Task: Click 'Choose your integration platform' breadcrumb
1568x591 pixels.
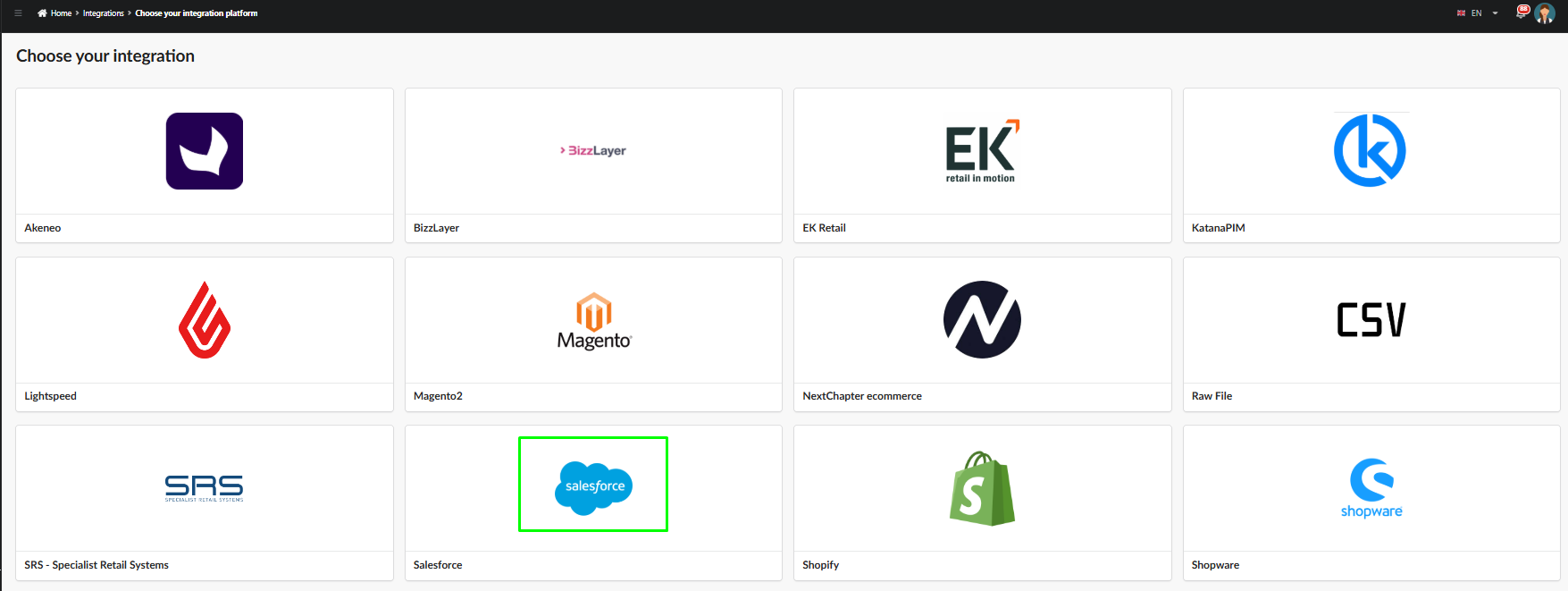Action: [x=197, y=13]
